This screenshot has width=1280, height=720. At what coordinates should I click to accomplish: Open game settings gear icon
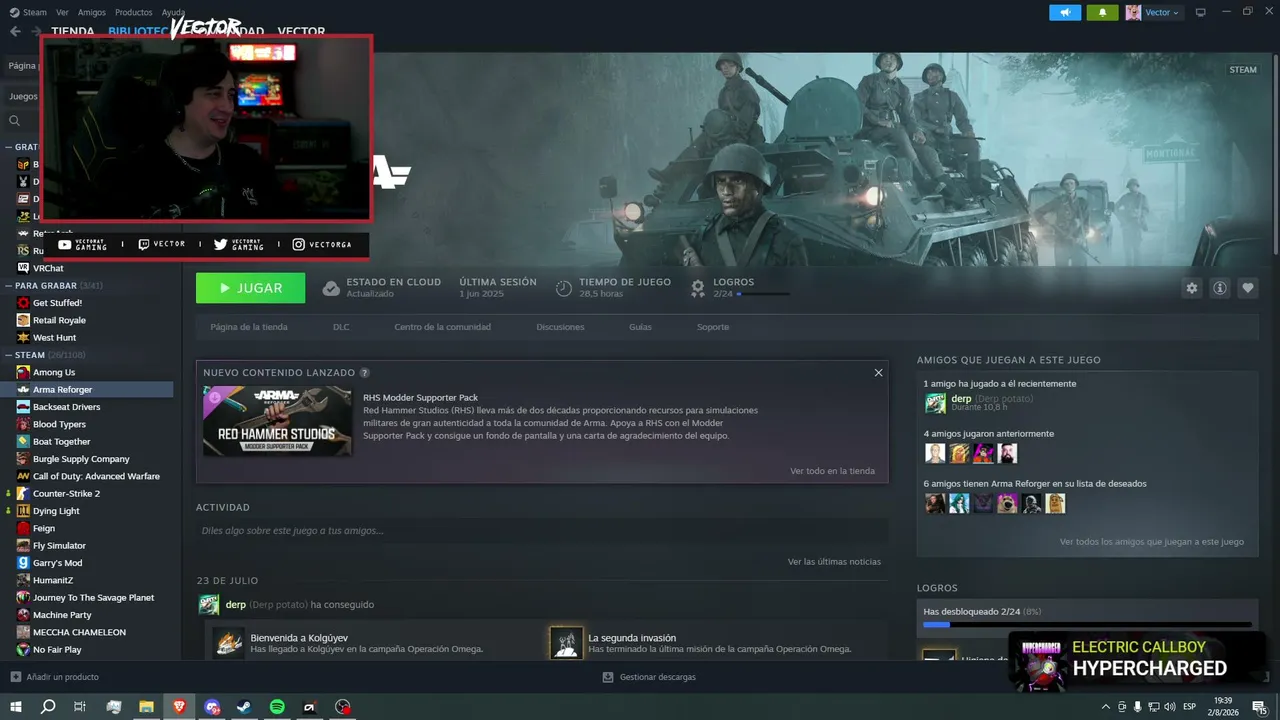click(x=1191, y=288)
